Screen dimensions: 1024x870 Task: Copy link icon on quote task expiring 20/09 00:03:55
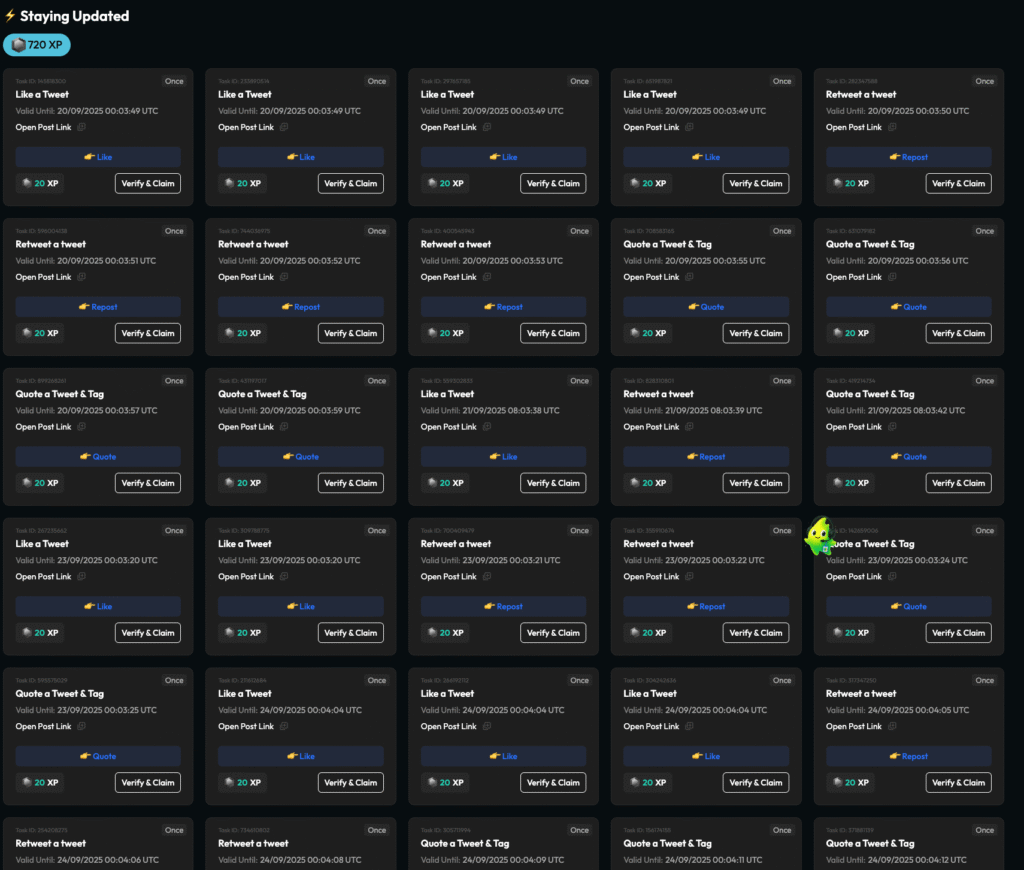tap(690, 277)
